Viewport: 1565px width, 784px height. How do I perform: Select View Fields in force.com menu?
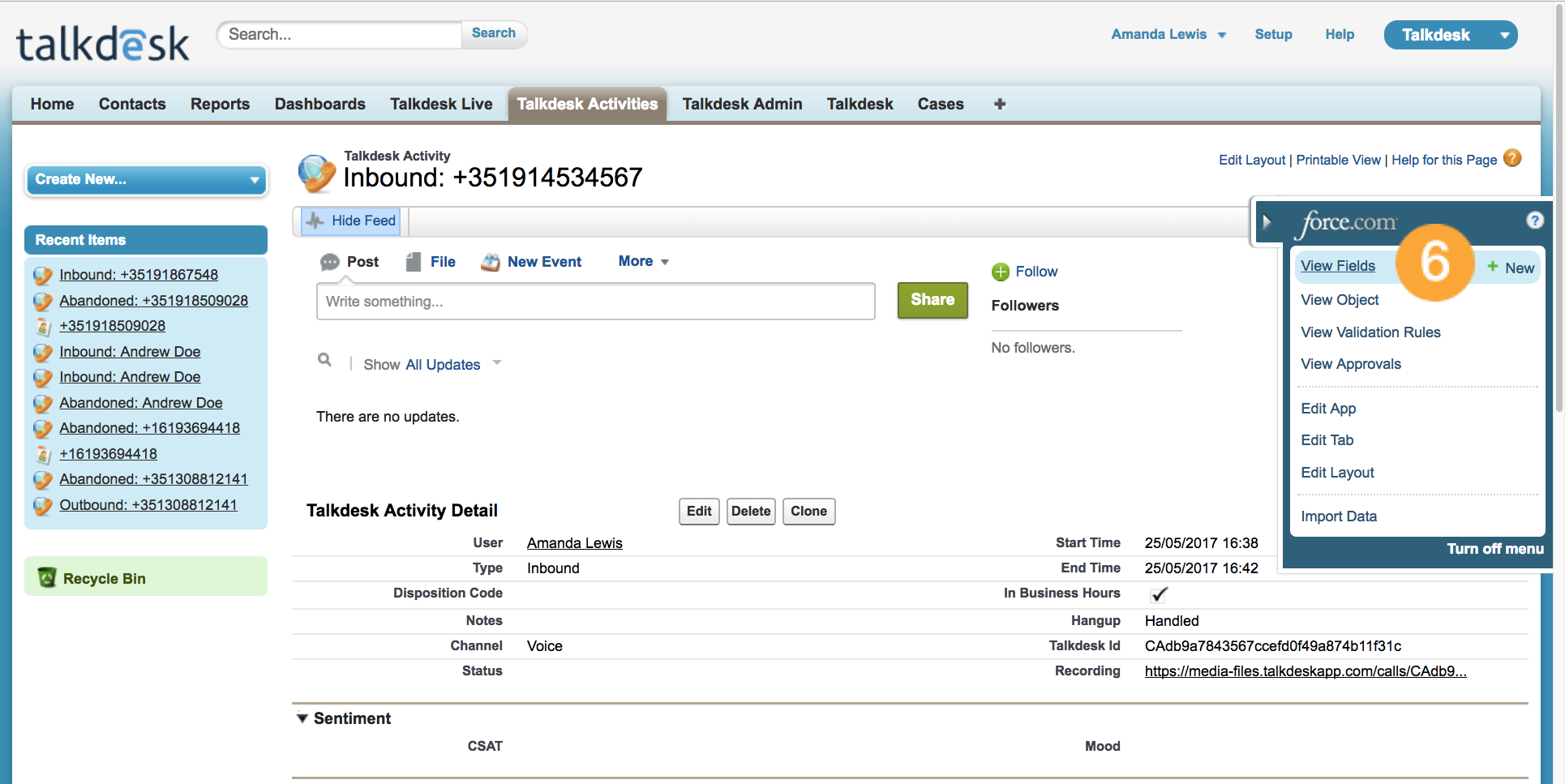tap(1338, 266)
